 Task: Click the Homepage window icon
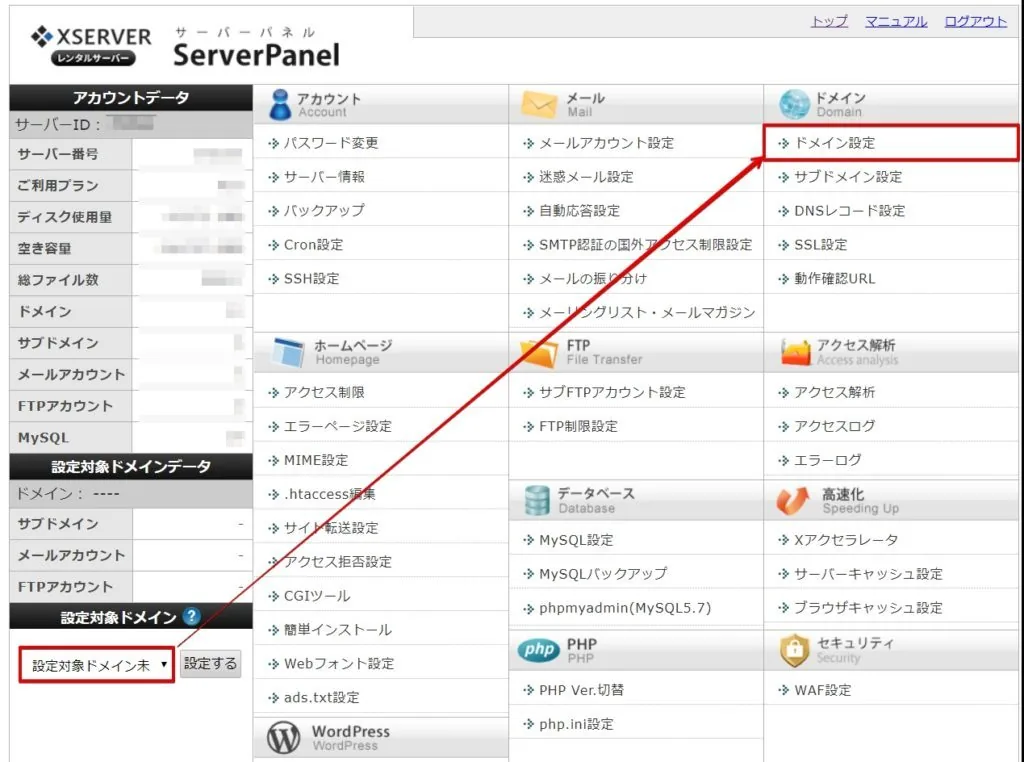pos(289,352)
